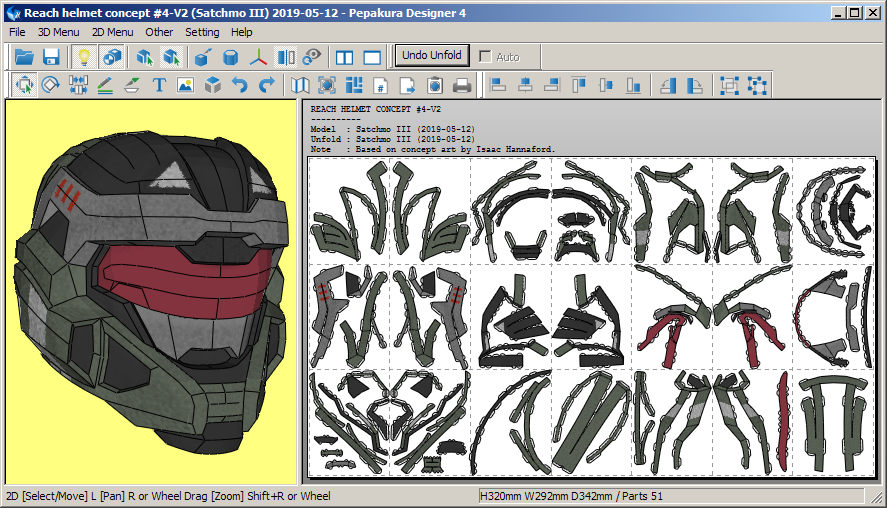Toggle the light bulb lighting button
This screenshot has height=508, width=887.
coord(84,57)
